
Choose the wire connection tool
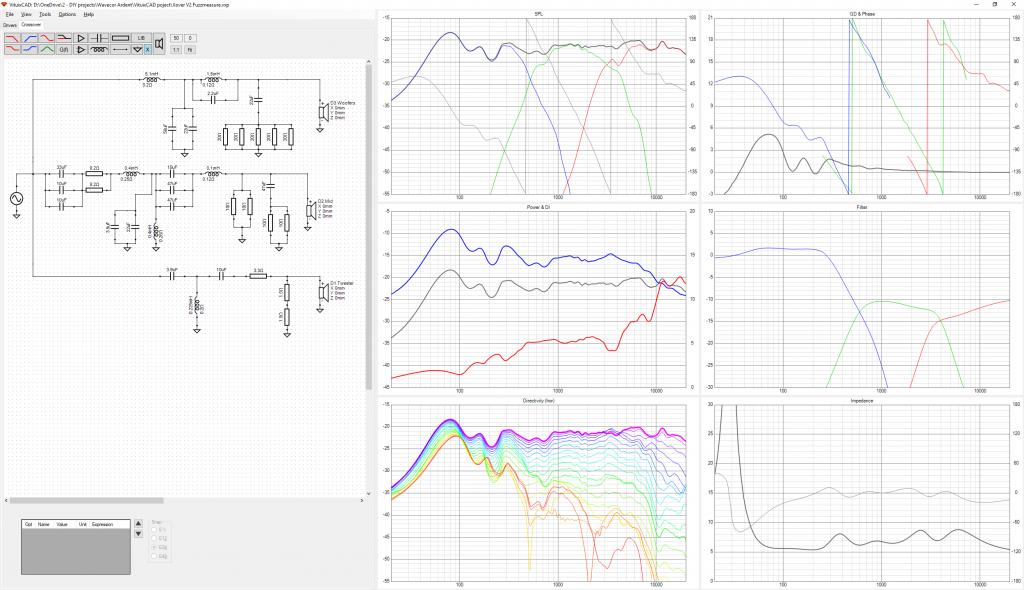click(x=120, y=50)
